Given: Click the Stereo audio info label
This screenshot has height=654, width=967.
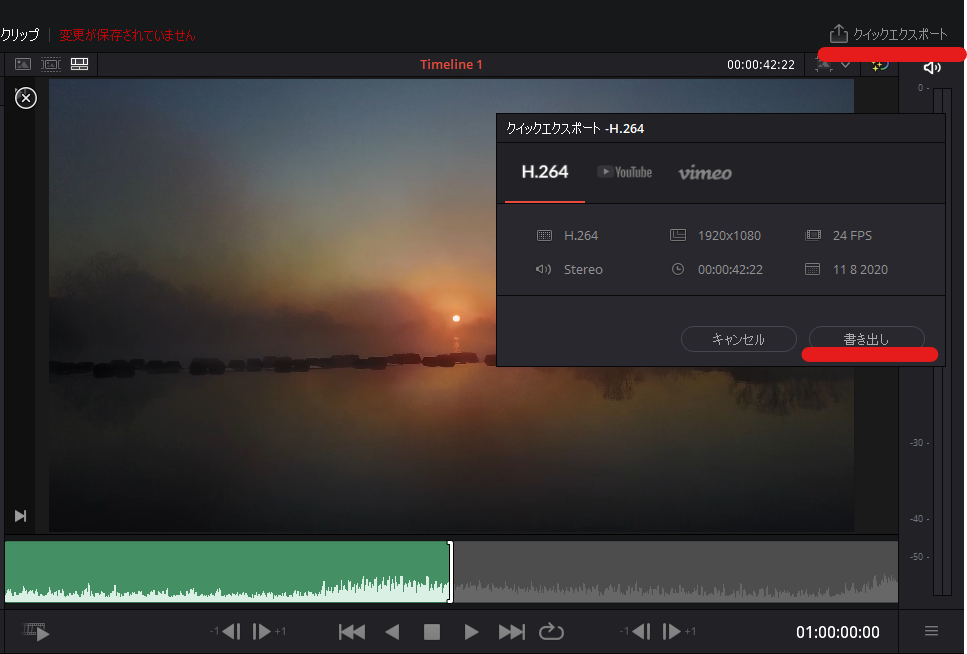Looking at the screenshot, I should coord(583,270).
